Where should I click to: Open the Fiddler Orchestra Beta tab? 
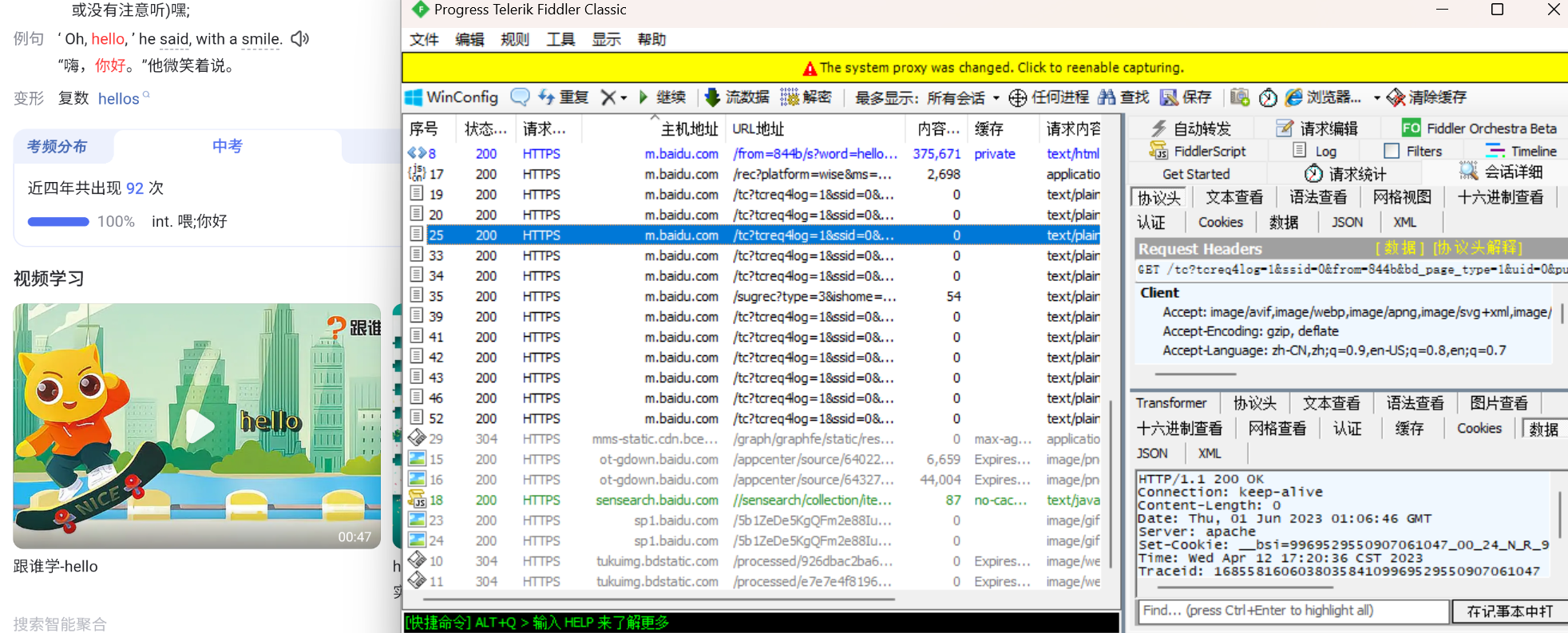pos(1479,129)
